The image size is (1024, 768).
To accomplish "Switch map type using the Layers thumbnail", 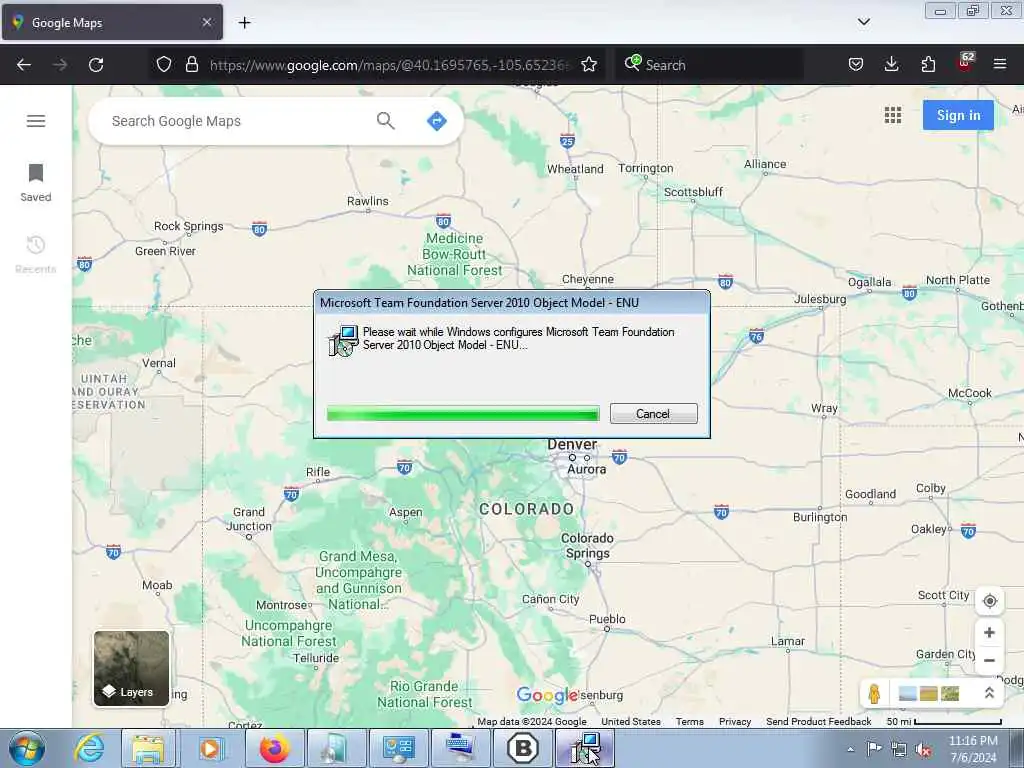I will (x=131, y=668).
